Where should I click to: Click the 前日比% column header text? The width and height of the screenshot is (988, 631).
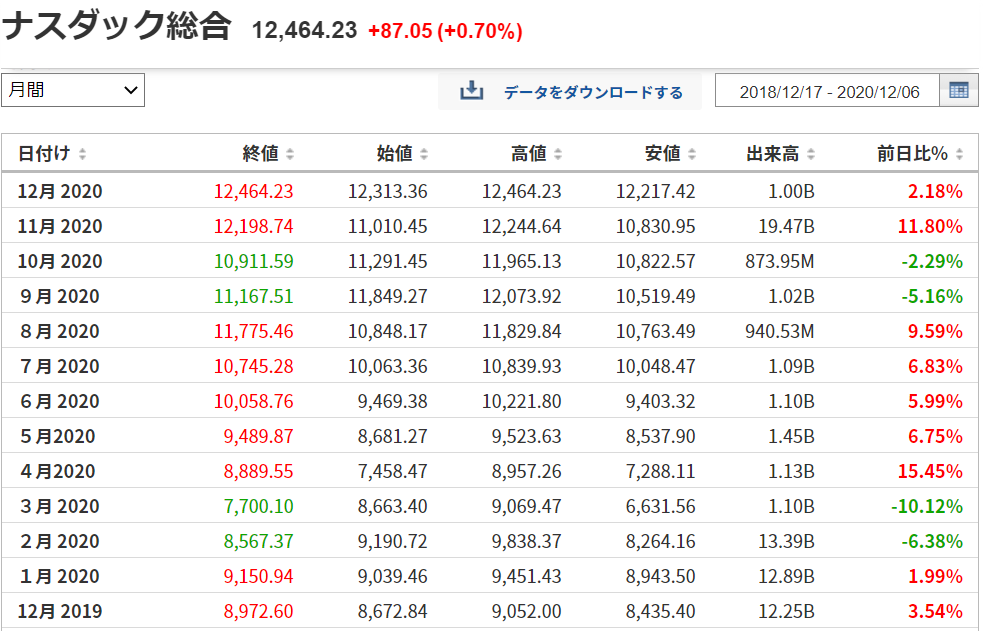(x=912, y=154)
